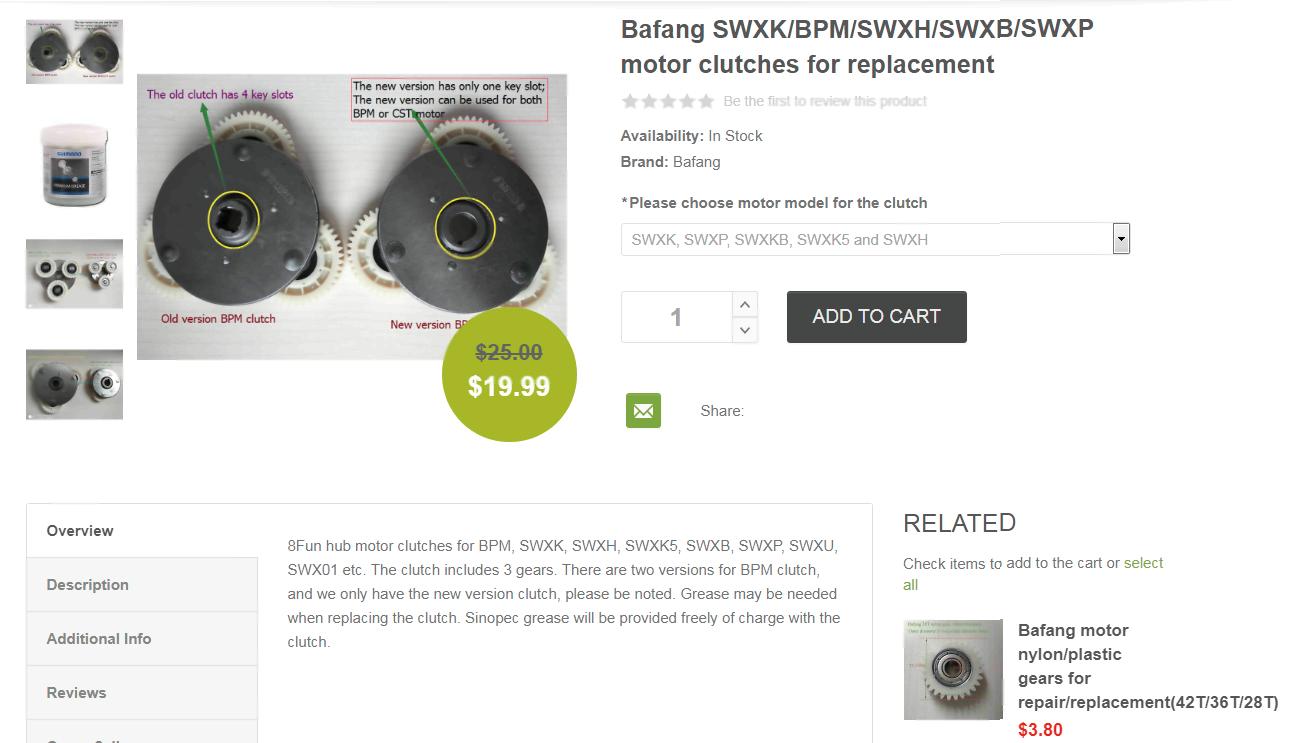Viewport: 1292px width, 743px height.
Task: Click the 'select all' related items link
Action: pos(1033,574)
